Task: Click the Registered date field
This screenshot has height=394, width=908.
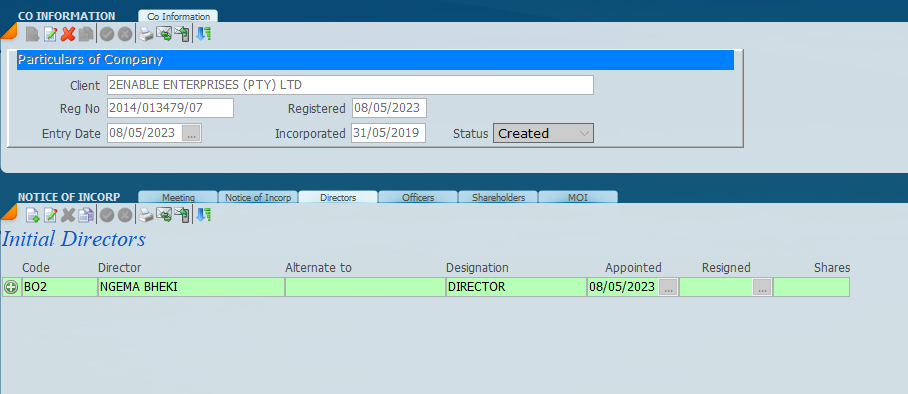Action: point(389,108)
